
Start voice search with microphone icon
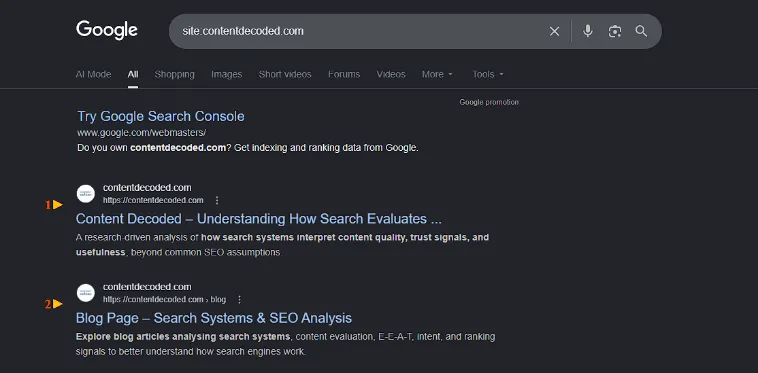point(587,31)
